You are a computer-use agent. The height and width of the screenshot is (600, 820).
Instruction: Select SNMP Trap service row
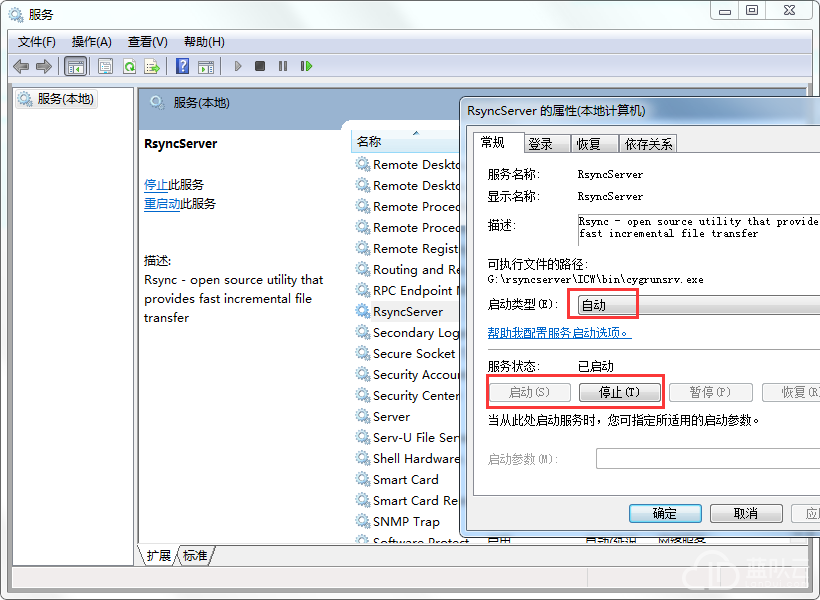tap(407, 521)
